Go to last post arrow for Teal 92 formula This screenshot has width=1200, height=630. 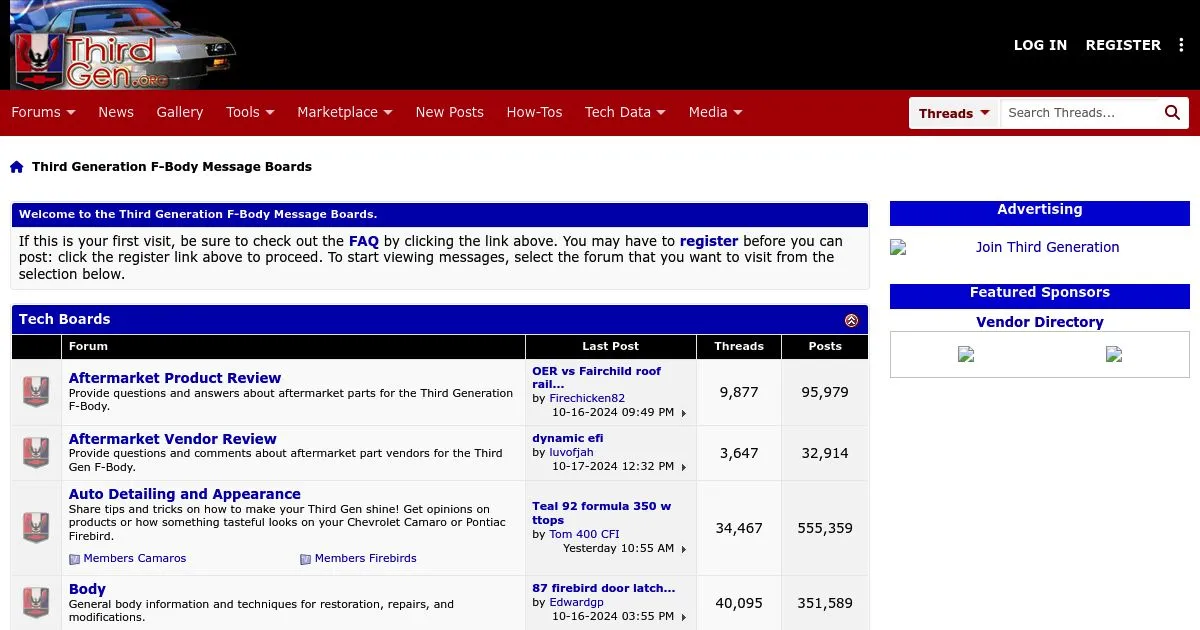[x=684, y=549]
